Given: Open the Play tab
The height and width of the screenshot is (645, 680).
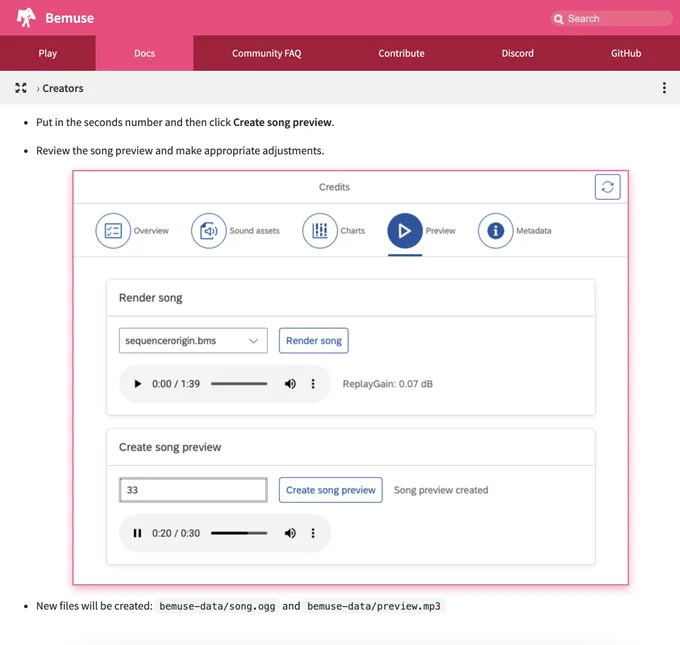Looking at the screenshot, I should pos(48,53).
